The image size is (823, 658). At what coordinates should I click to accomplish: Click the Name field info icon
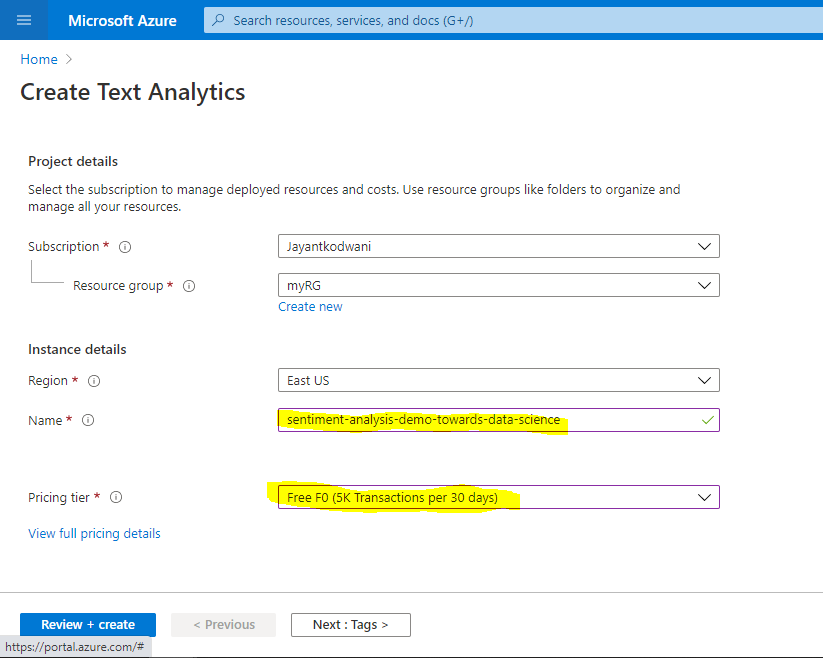(x=88, y=421)
